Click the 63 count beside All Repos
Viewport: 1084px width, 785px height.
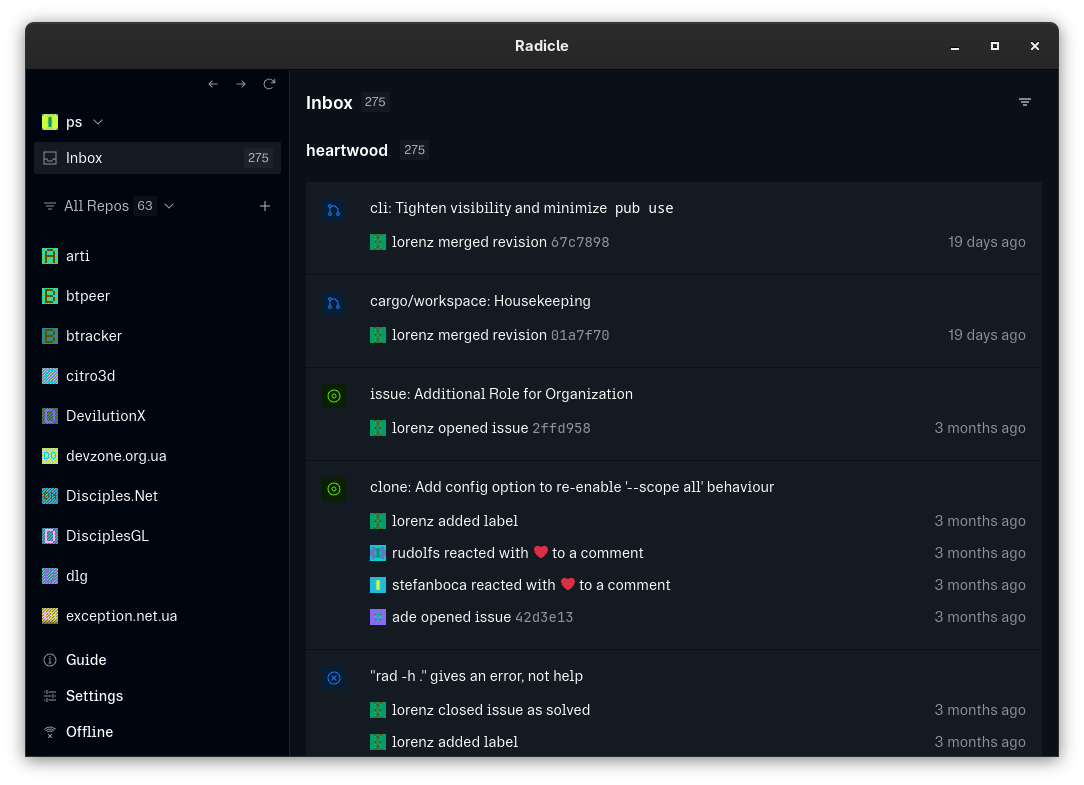click(x=144, y=206)
